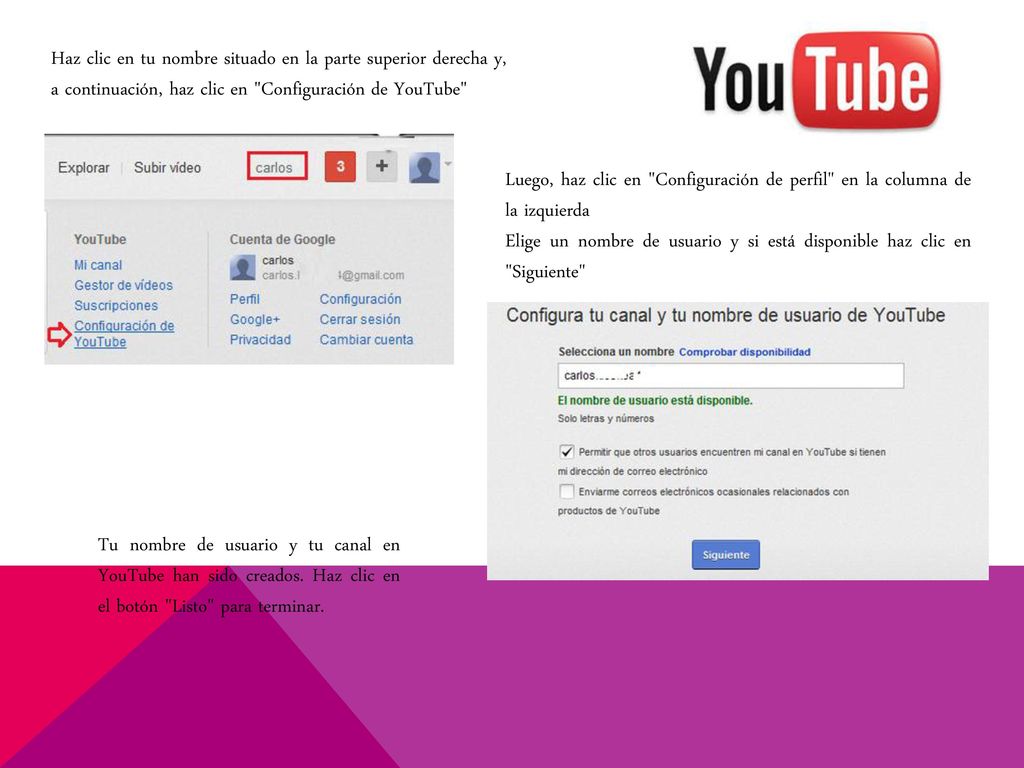Click Comprobar disponibilidad link
Viewport: 1024px width, 768px height.
point(744,352)
